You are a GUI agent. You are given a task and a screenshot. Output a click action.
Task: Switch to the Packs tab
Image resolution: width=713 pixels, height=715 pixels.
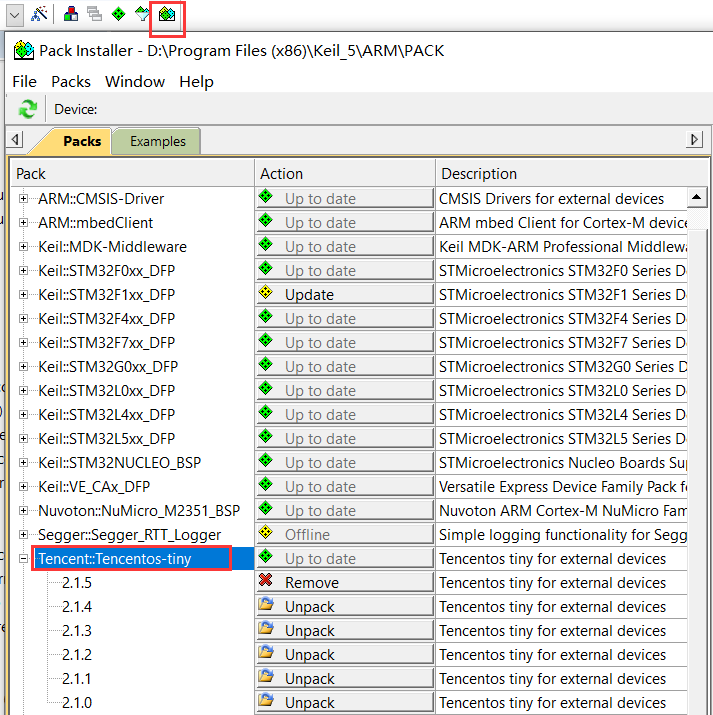point(82,141)
